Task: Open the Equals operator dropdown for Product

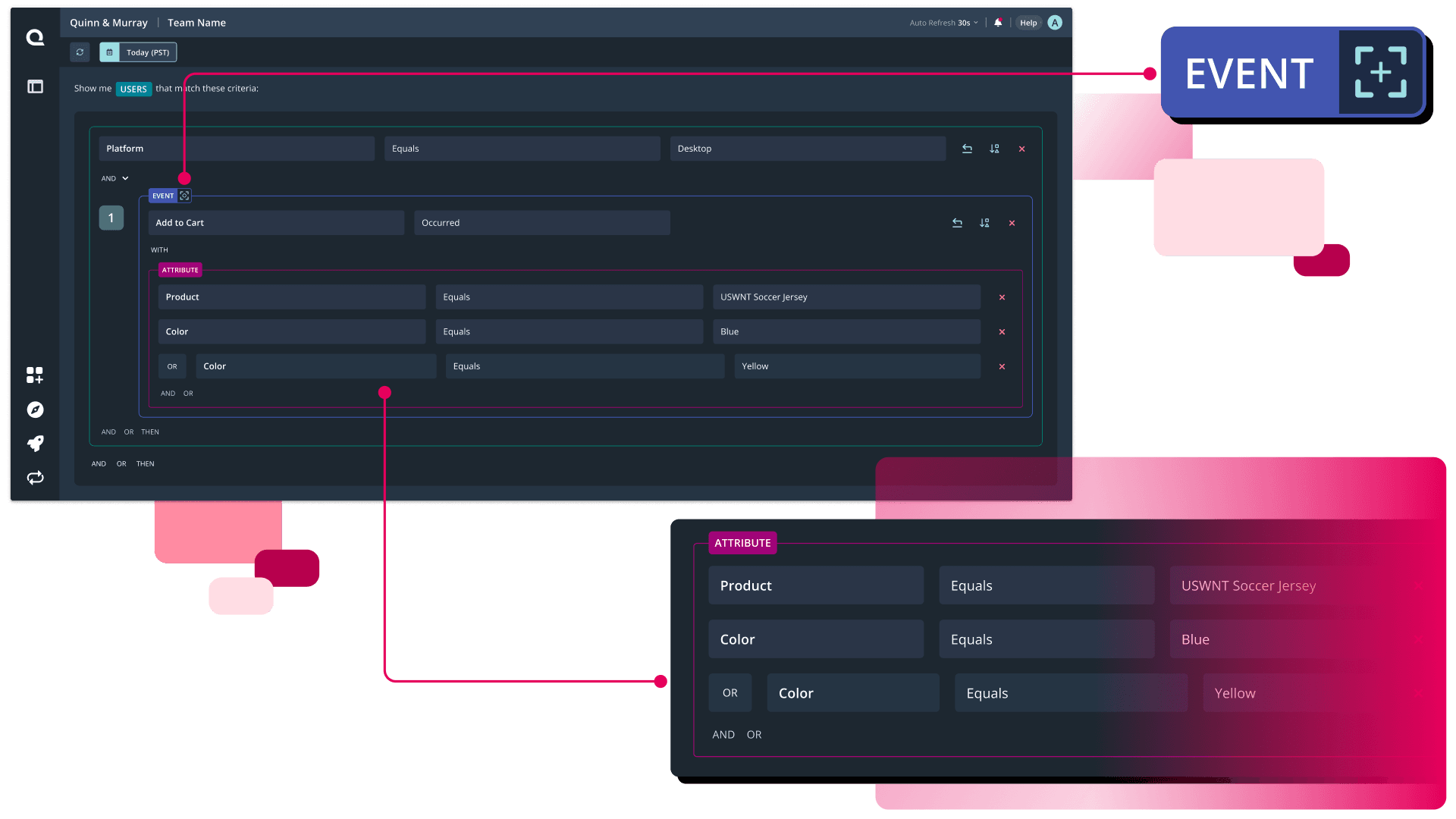Action: (569, 297)
